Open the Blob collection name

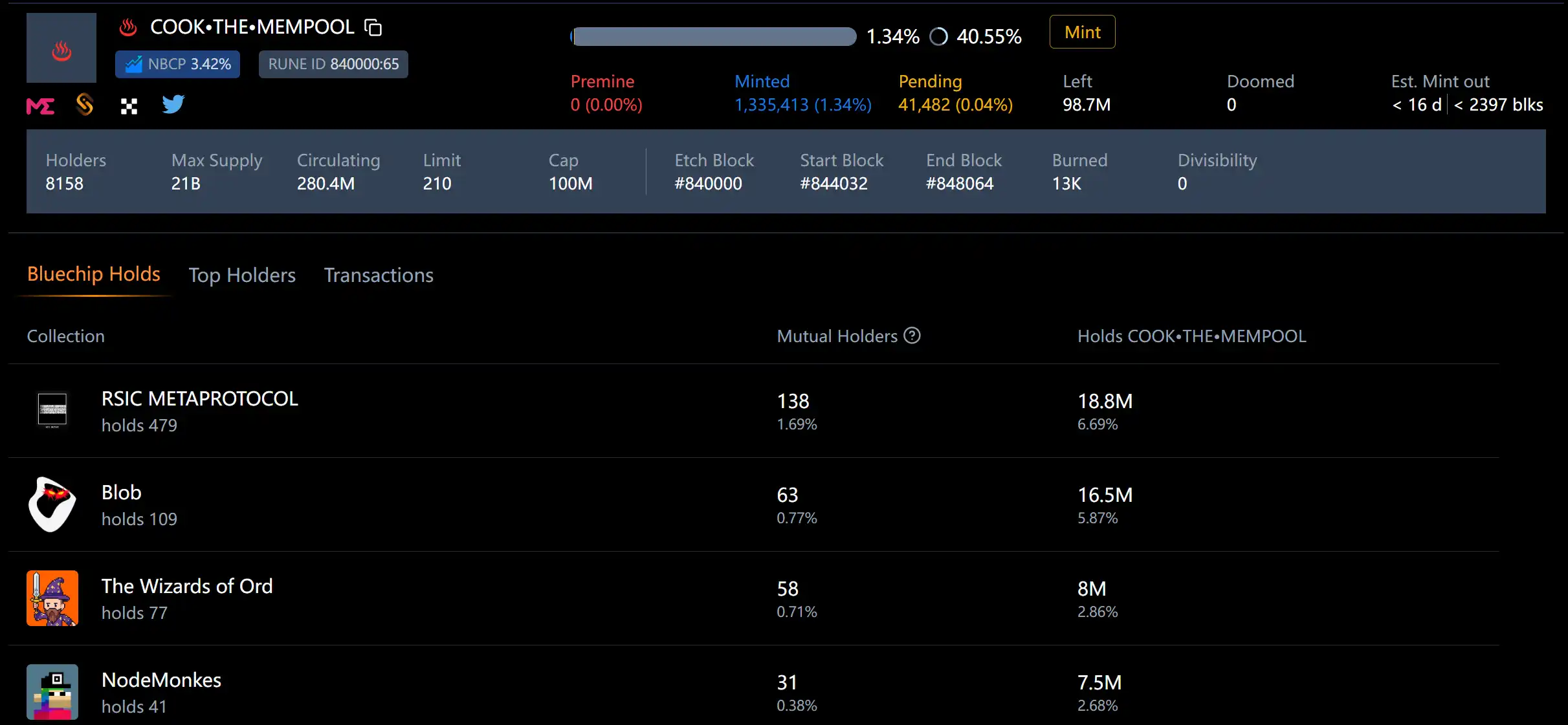tap(122, 492)
